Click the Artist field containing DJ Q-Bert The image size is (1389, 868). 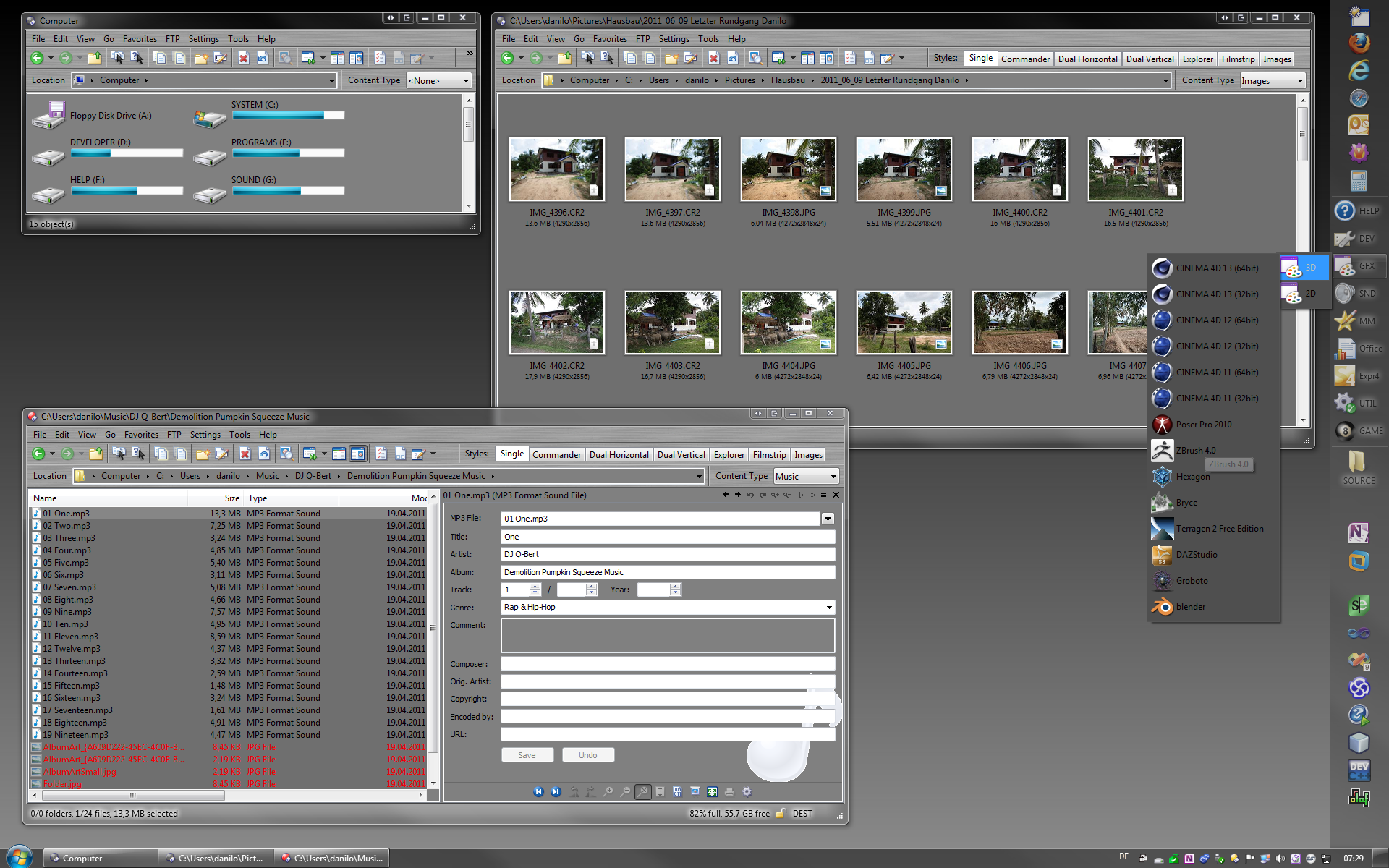(x=667, y=554)
